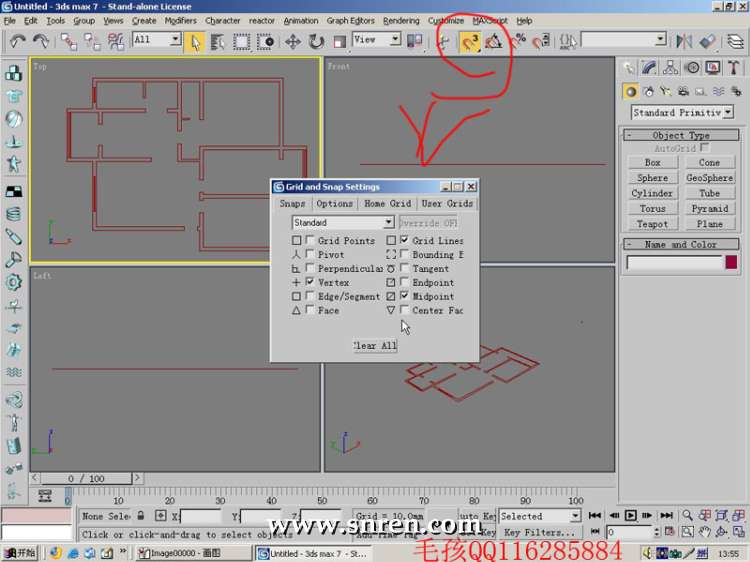
Task: Choose the Rectangular Selection Region tool
Action: coord(241,42)
